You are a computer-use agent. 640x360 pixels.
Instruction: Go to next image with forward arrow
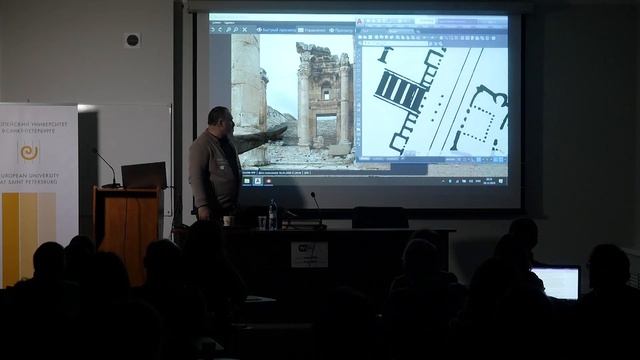[x=213, y=30]
